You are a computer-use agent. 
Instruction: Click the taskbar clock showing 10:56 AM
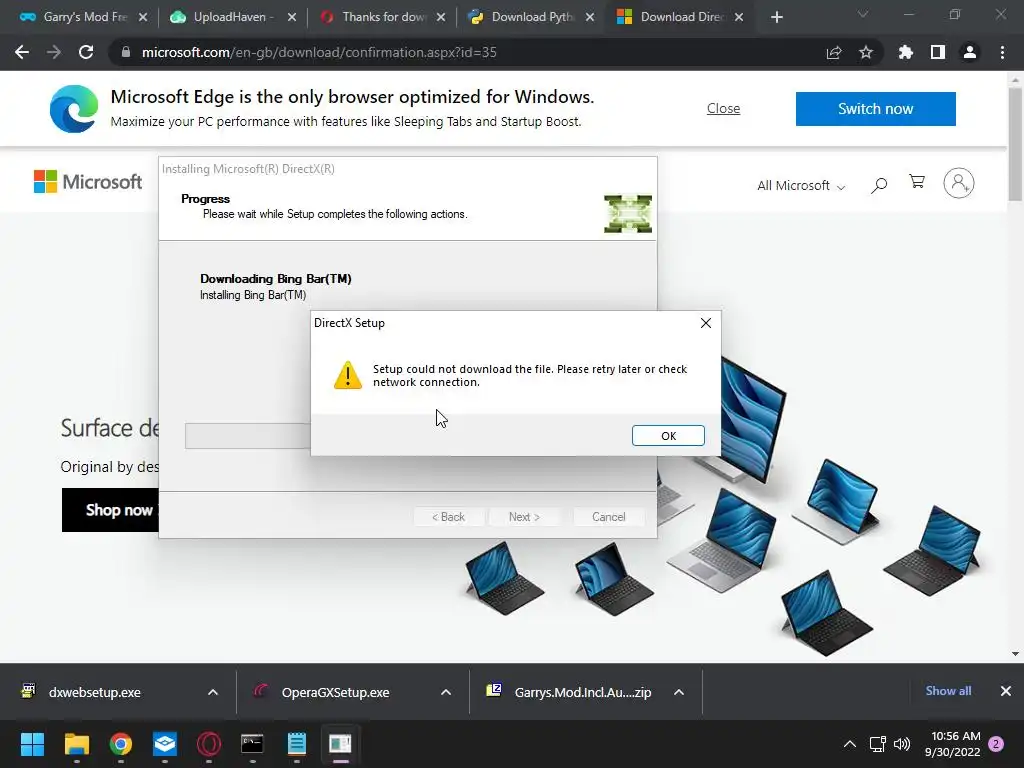coord(953,744)
